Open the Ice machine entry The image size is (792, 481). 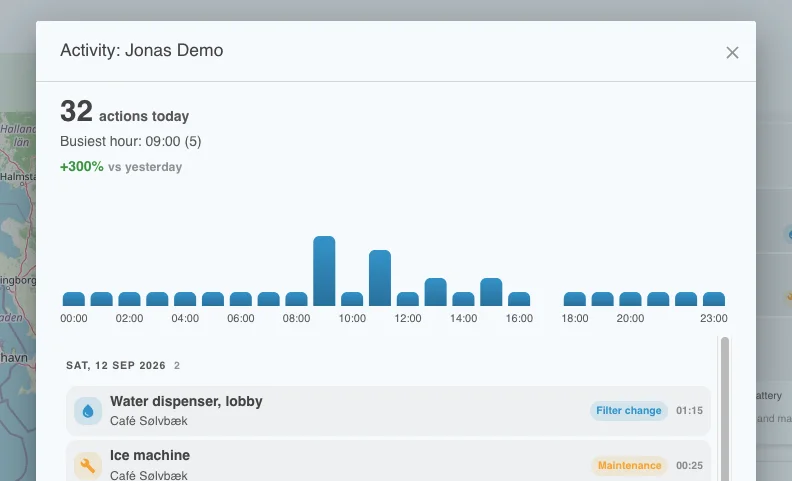[x=388, y=461]
